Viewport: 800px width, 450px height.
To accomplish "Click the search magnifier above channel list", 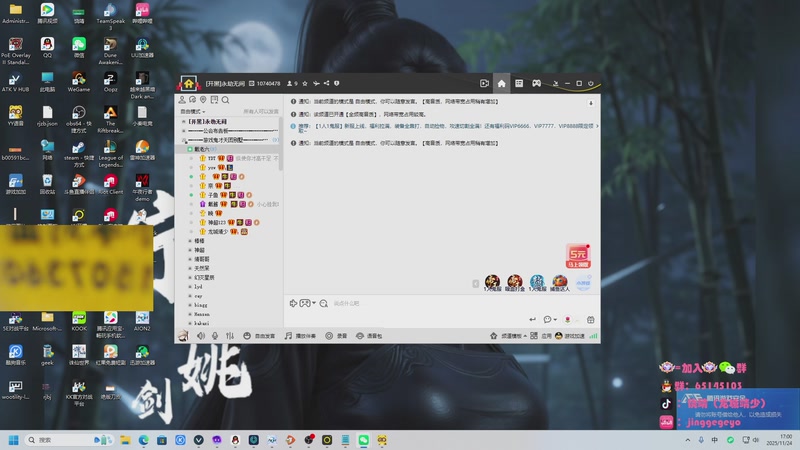I will 226,99.
